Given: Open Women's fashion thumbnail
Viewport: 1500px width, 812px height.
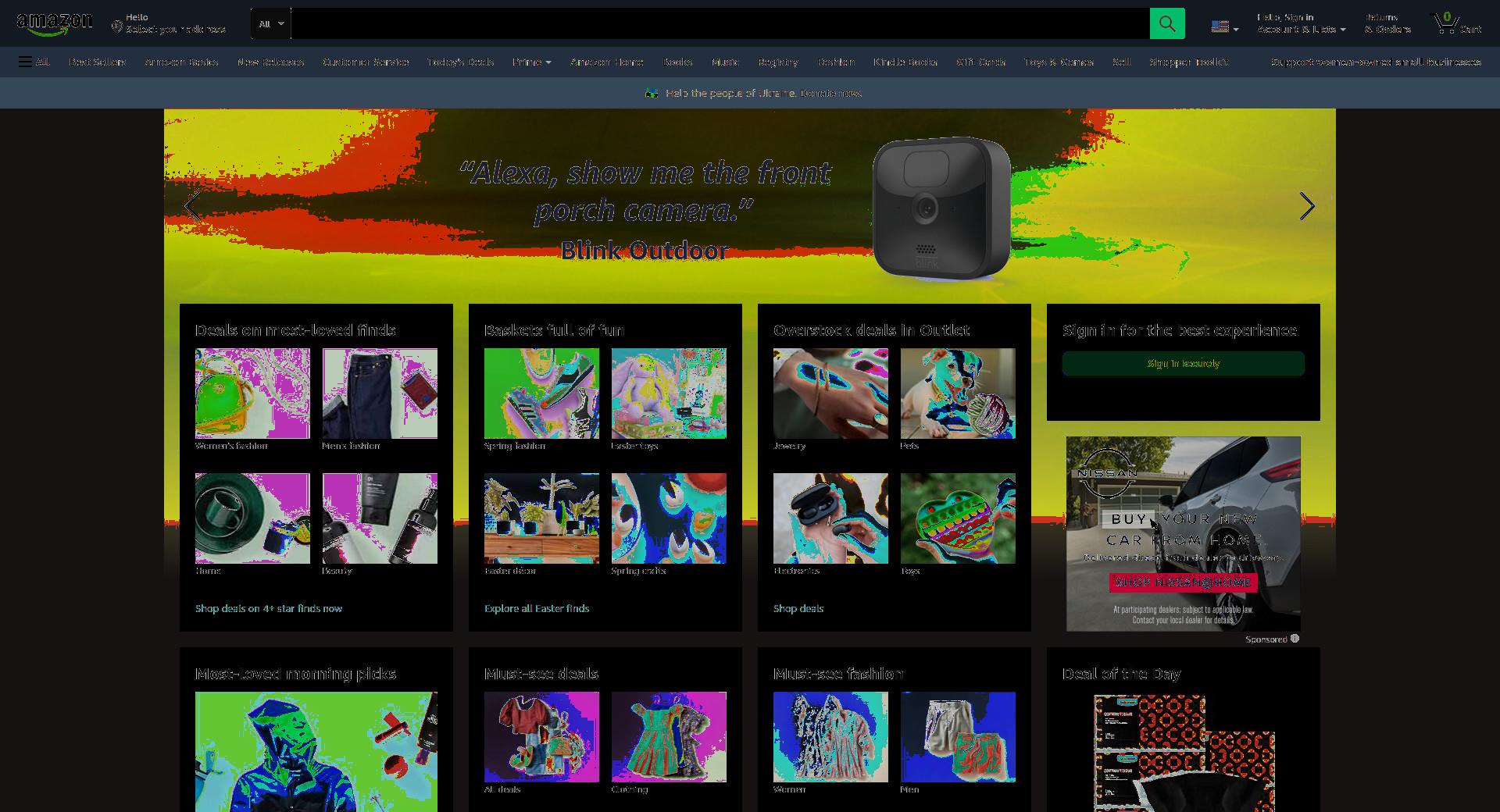Looking at the screenshot, I should click(252, 394).
